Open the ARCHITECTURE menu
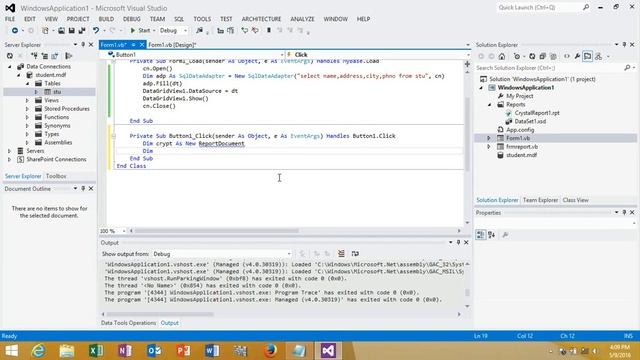 click(261, 19)
